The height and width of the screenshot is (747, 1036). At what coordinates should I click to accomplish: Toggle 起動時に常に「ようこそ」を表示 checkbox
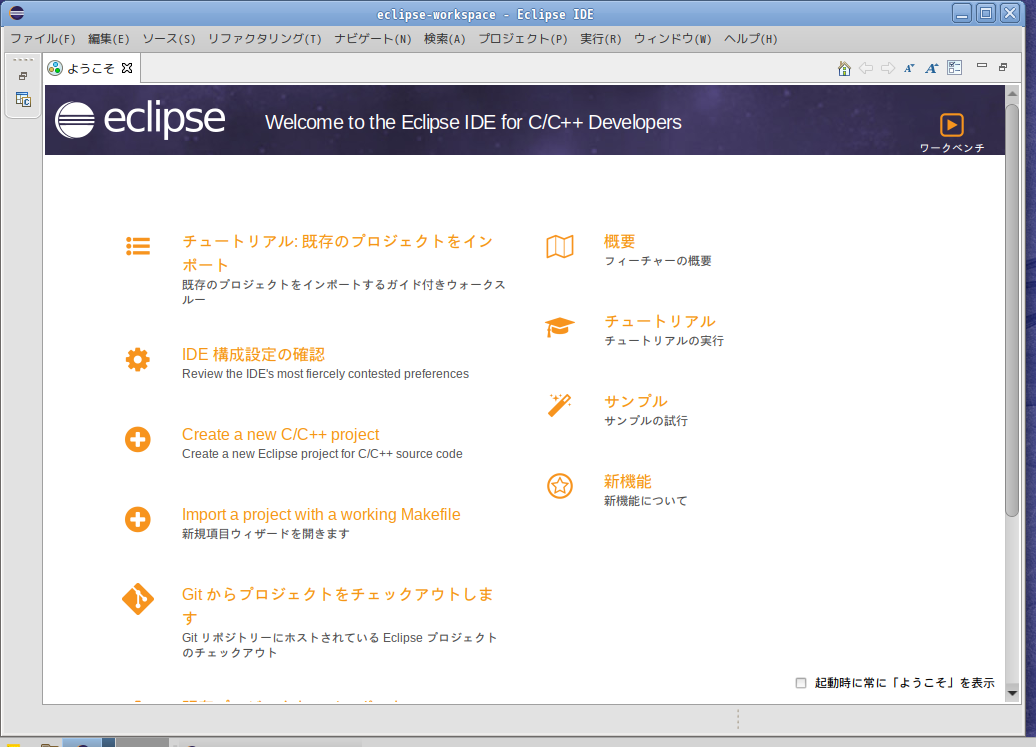[x=801, y=683]
